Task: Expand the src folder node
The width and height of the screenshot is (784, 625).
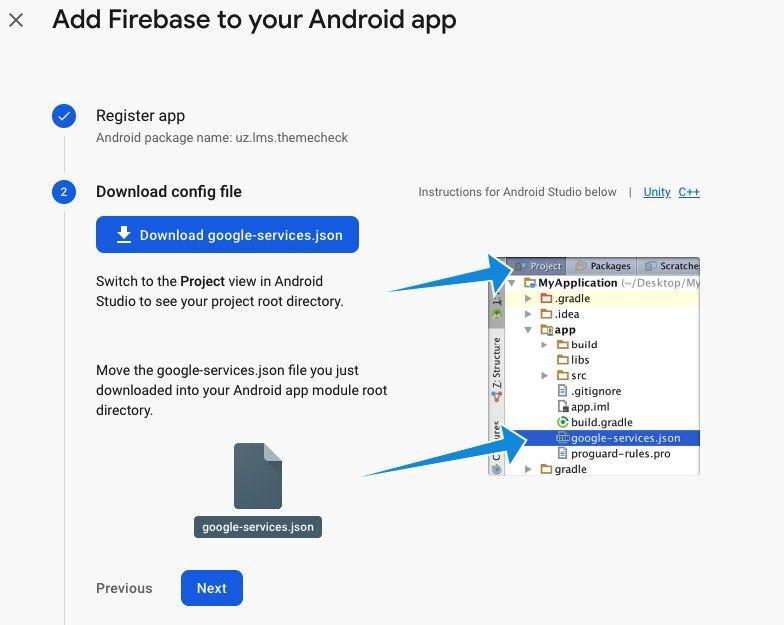Action: [544, 376]
